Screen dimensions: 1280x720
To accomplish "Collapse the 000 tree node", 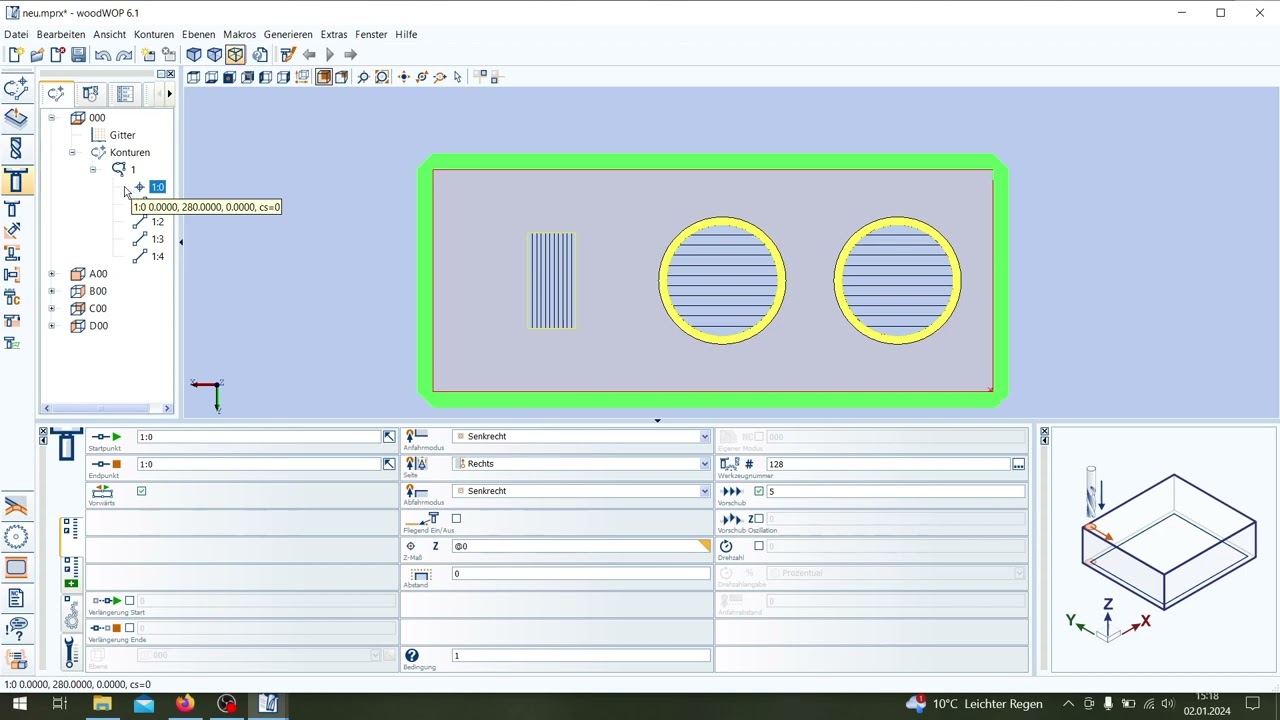I will 52,118.
